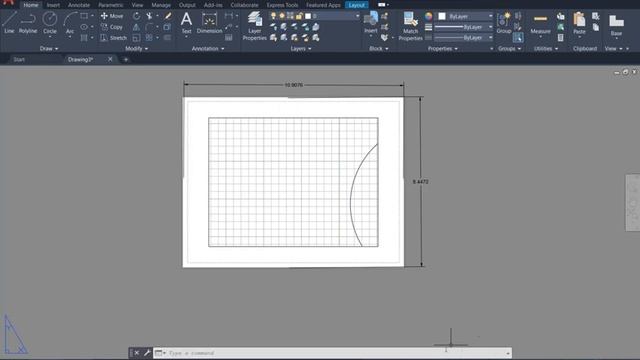Click the white layer color swatch
The height and width of the screenshot is (360, 640).
coord(308,16)
